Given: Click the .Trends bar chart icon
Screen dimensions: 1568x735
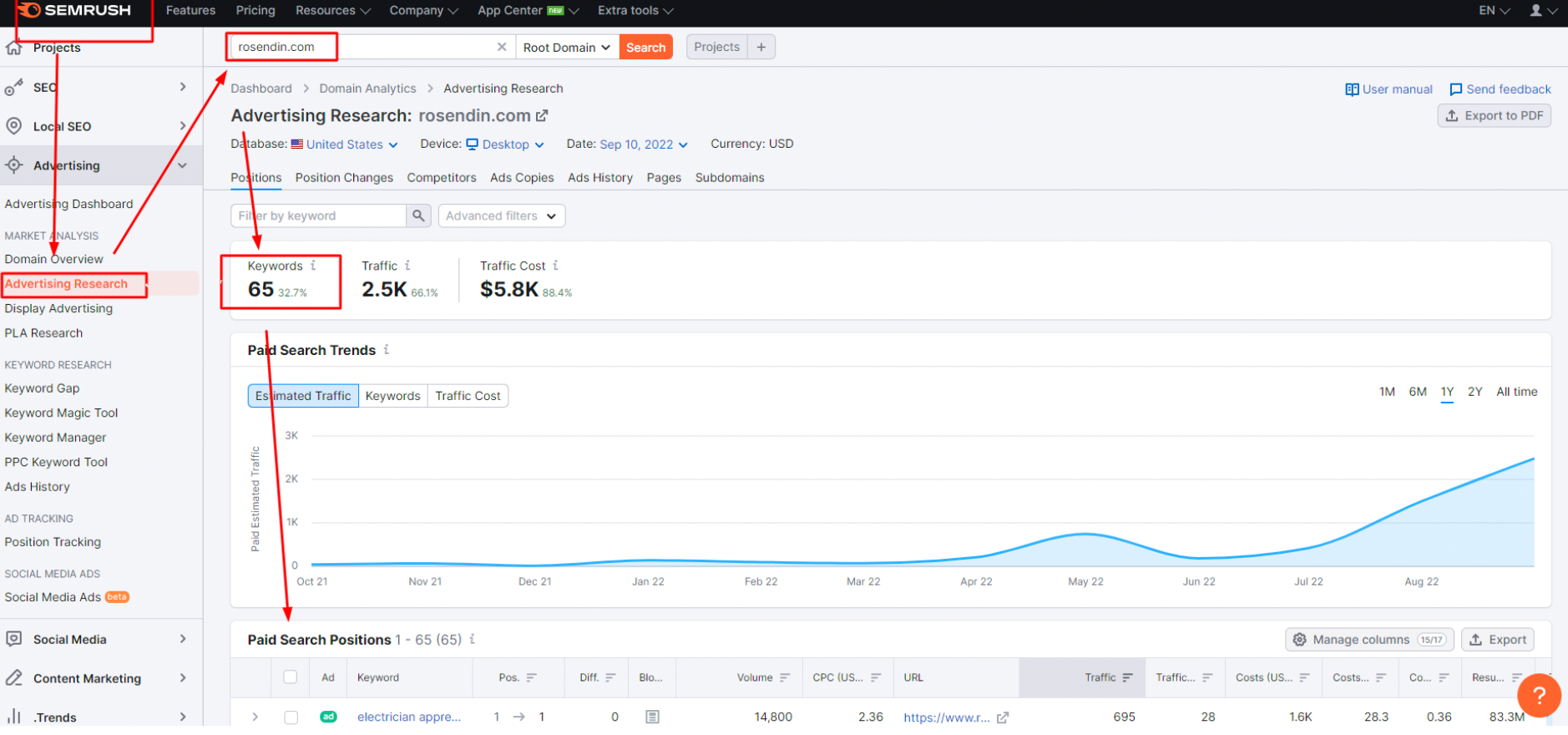Looking at the screenshot, I should click(x=14, y=717).
